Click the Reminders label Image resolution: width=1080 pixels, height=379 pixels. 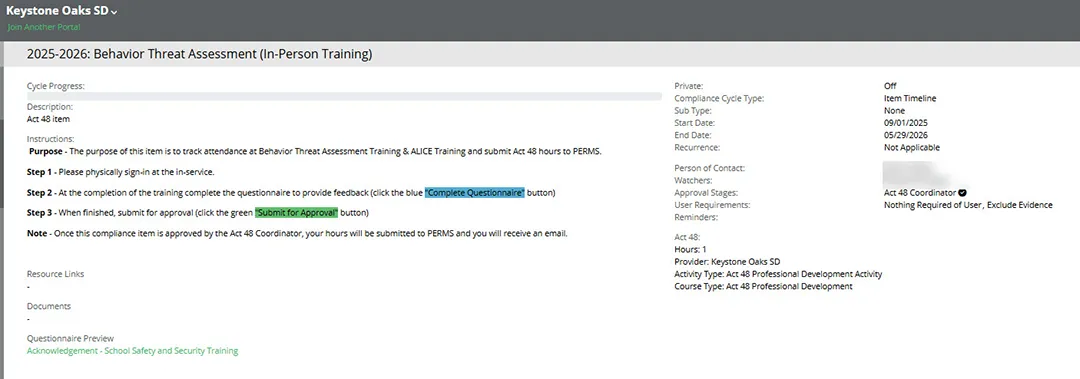(x=696, y=217)
